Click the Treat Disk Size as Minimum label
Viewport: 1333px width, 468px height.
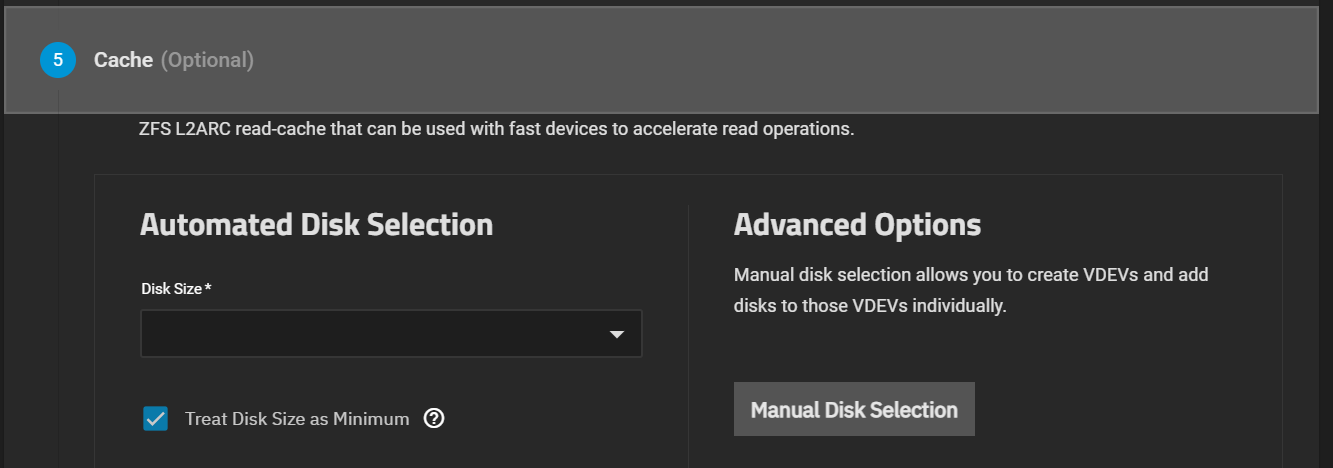(297, 419)
